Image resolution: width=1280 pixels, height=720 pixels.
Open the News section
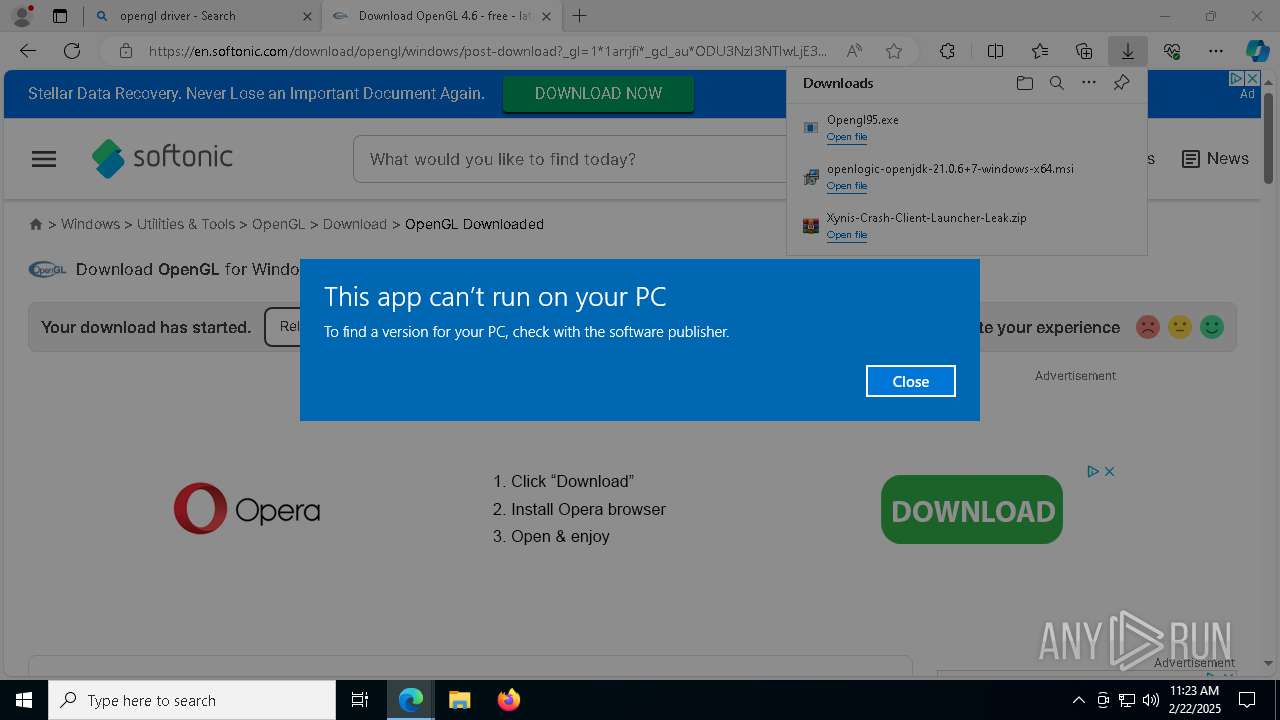click(x=1215, y=159)
